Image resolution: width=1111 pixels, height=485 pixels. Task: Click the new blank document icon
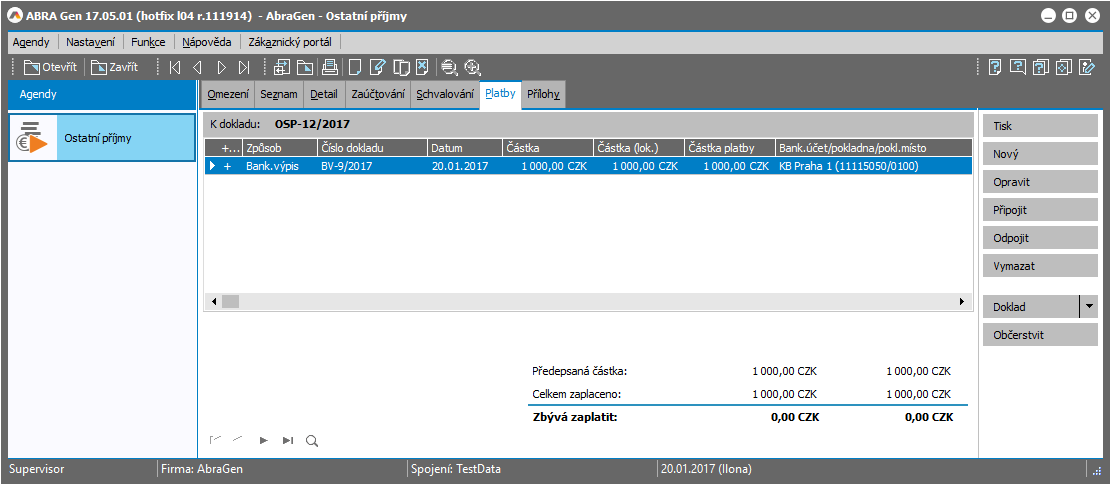(353, 68)
